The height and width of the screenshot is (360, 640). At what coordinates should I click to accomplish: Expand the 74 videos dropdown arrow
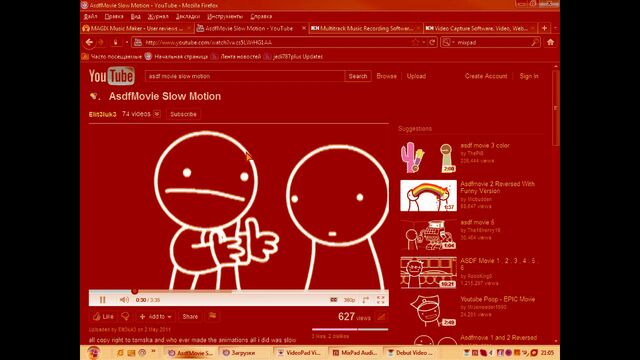tap(157, 114)
